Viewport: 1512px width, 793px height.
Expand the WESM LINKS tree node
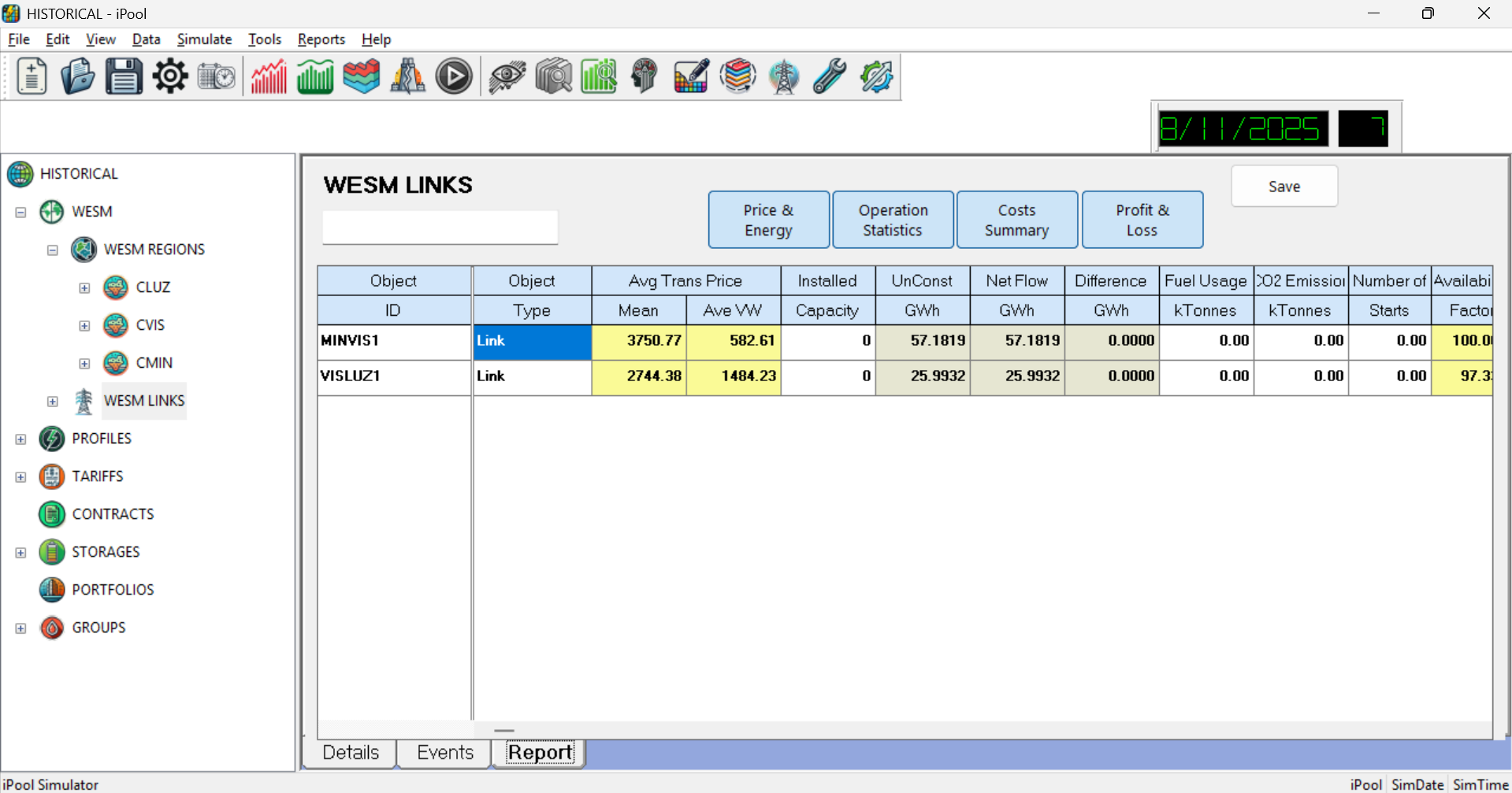[53, 401]
